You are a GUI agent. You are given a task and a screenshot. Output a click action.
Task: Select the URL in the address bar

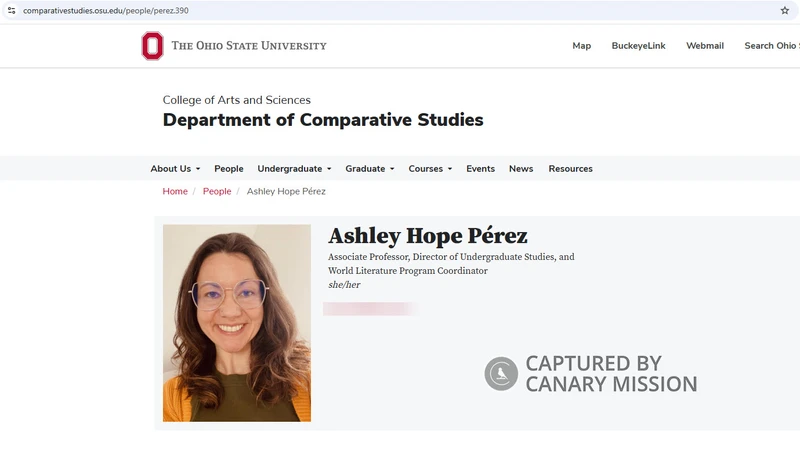(x=106, y=10)
